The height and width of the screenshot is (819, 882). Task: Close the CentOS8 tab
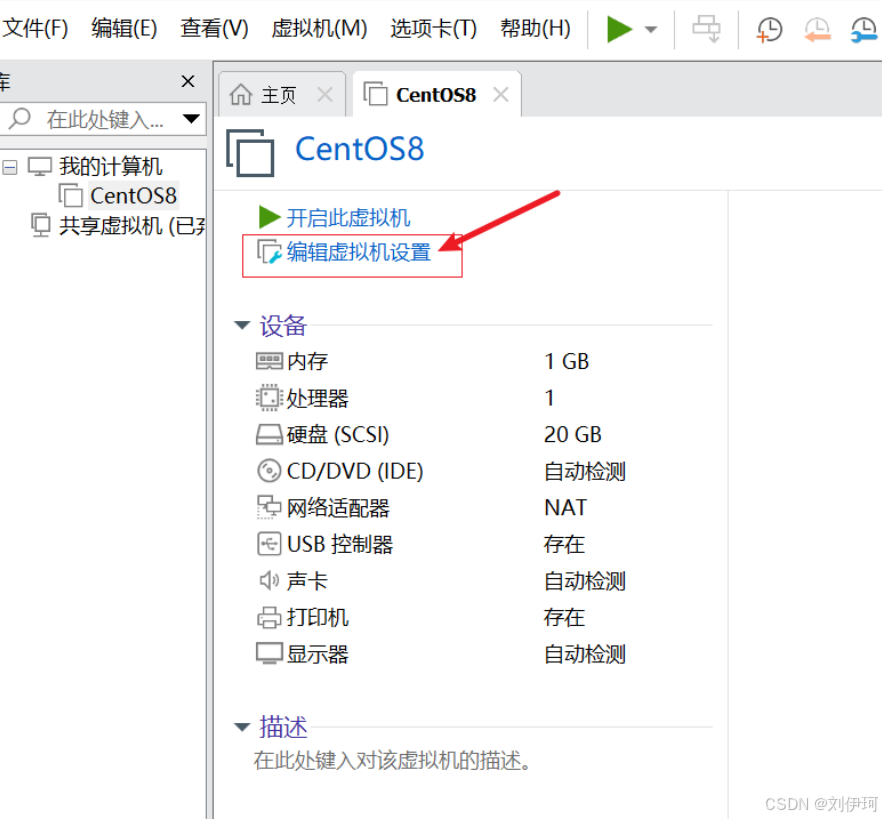[501, 94]
